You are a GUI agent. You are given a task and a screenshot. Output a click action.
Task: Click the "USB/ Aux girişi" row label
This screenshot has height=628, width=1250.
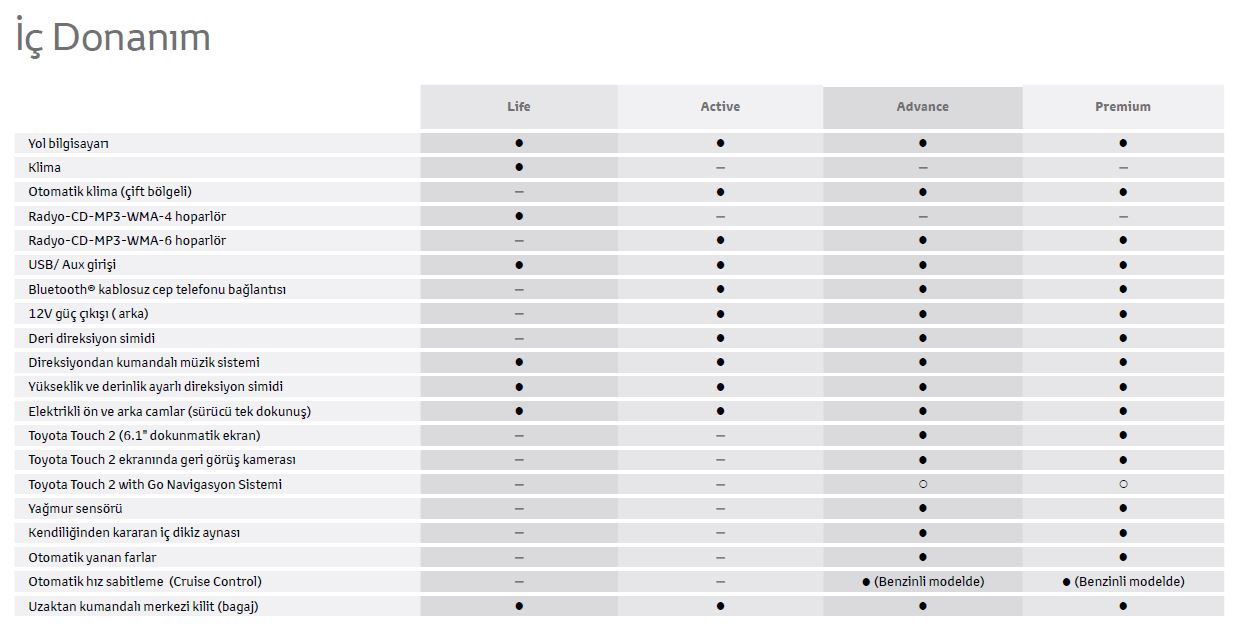point(72,265)
